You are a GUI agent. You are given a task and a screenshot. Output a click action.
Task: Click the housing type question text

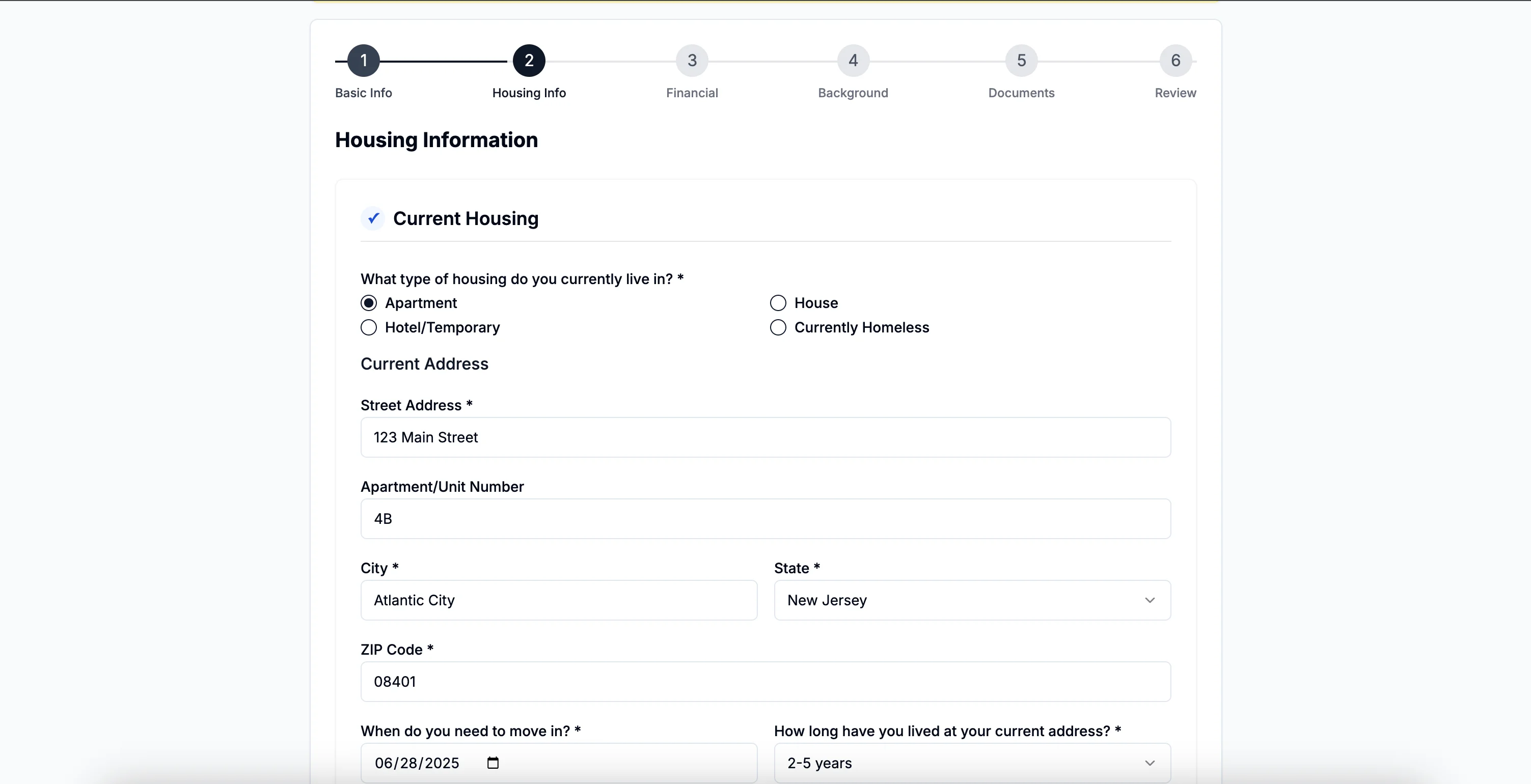[522, 278]
